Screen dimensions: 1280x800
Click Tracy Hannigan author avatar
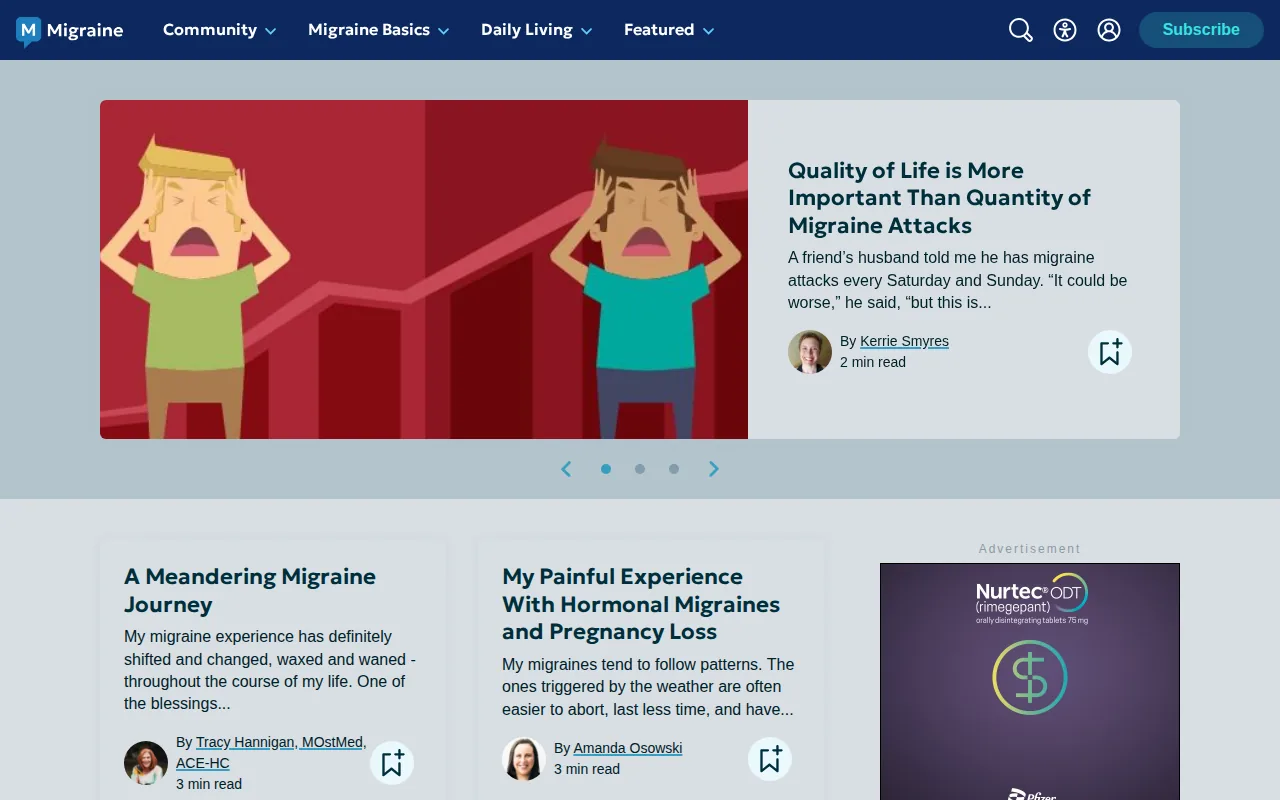[146, 763]
